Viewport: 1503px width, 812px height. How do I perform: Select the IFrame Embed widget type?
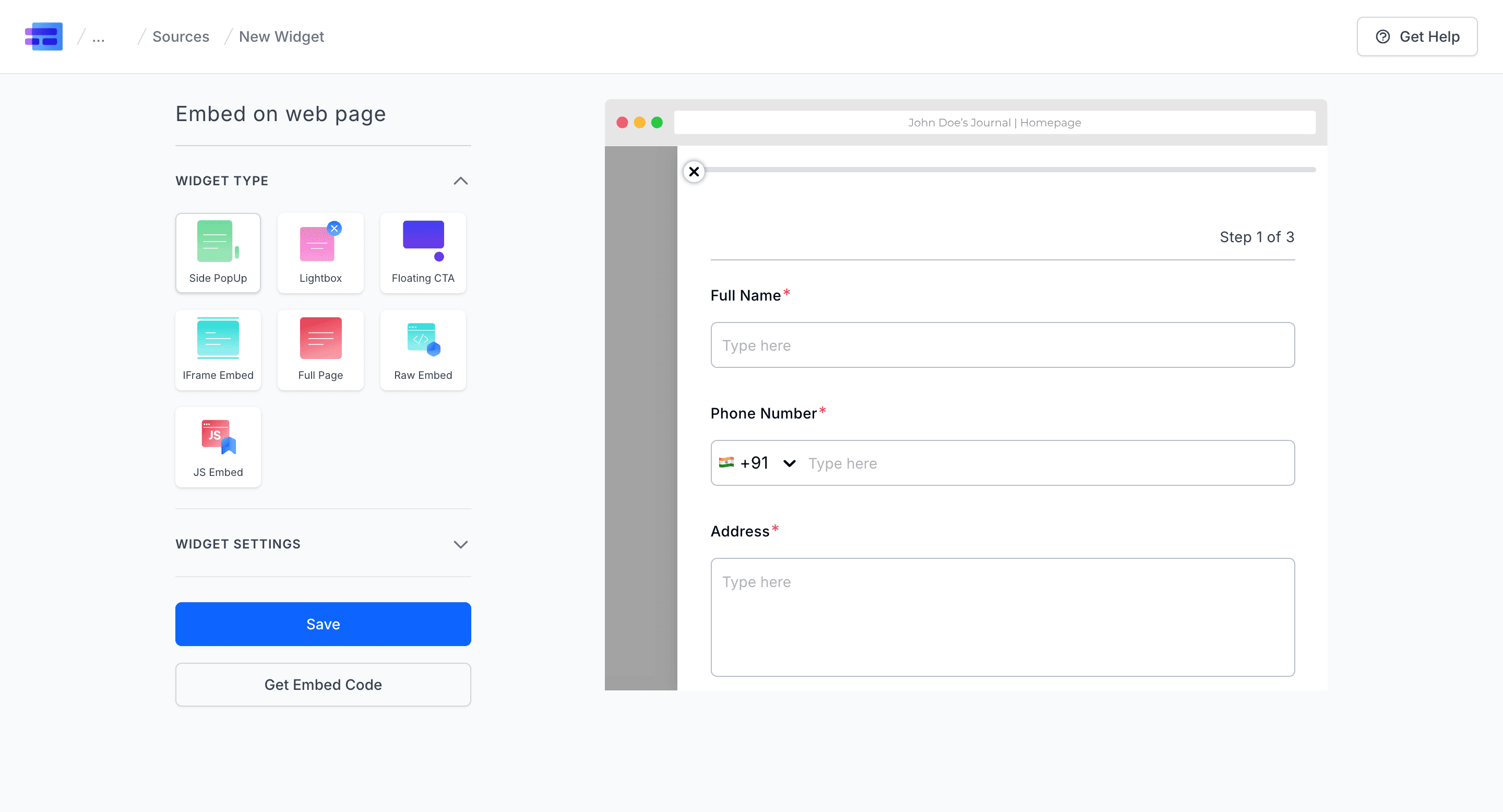click(x=218, y=350)
